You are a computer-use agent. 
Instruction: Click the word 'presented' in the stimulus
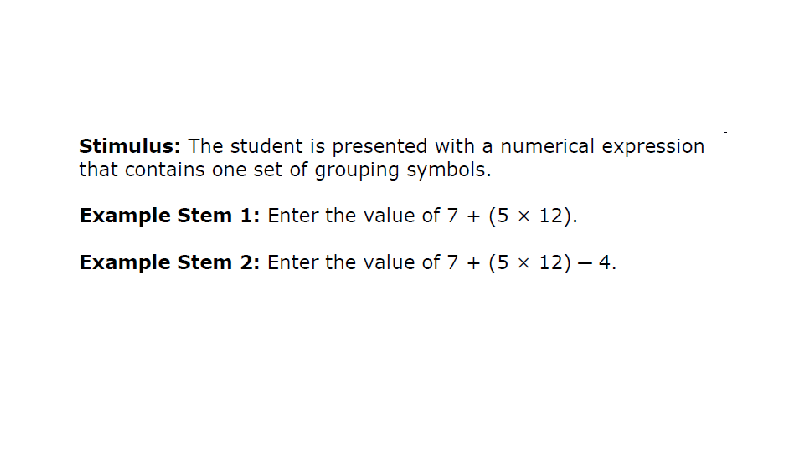380,147
